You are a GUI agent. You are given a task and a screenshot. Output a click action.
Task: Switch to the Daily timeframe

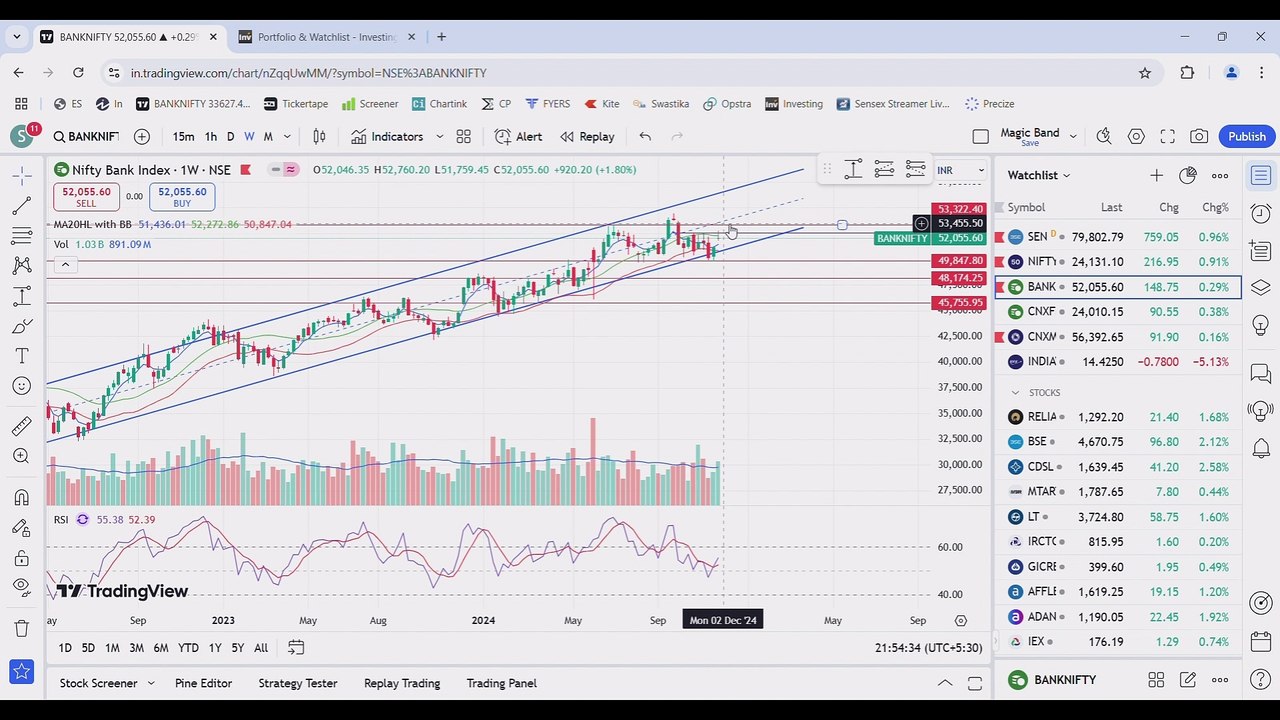tap(230, 136)
